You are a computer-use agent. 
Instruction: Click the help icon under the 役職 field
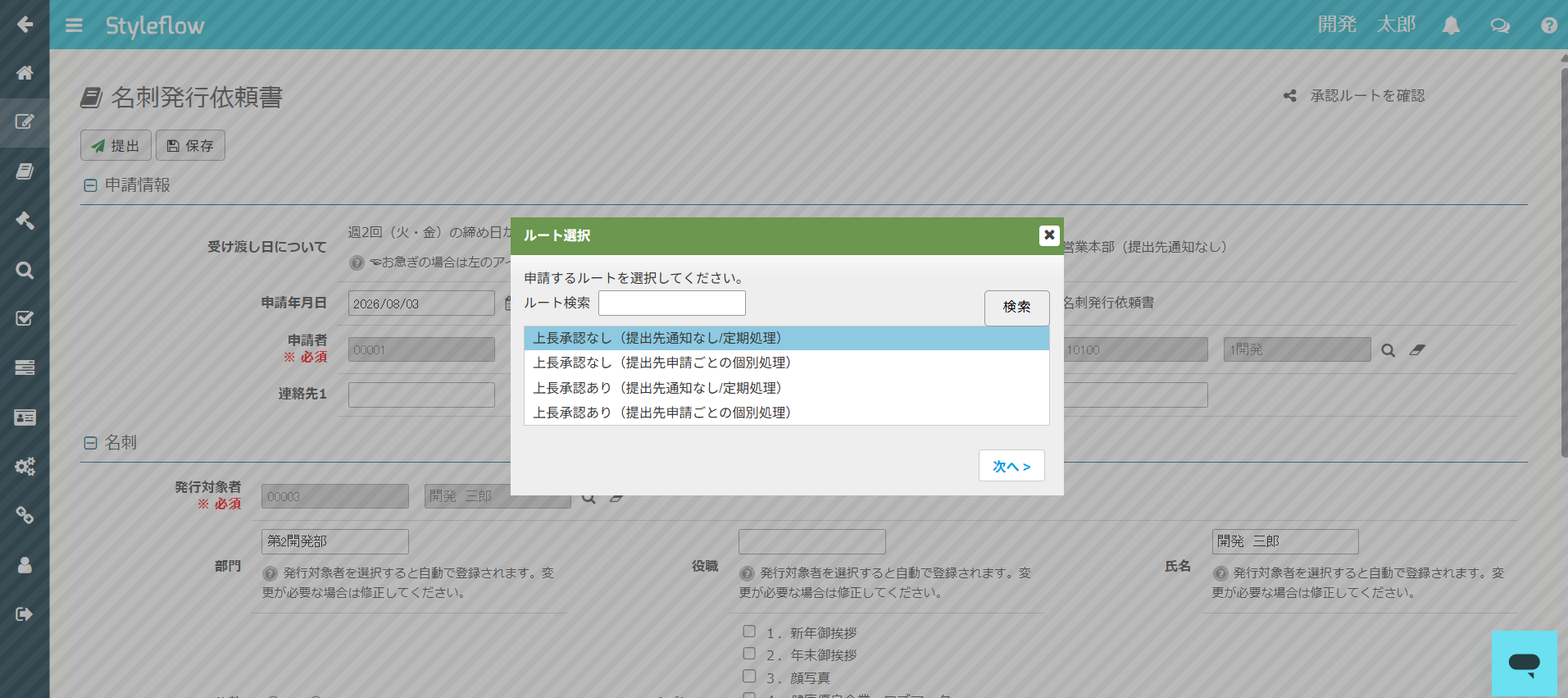click(747, 573)
